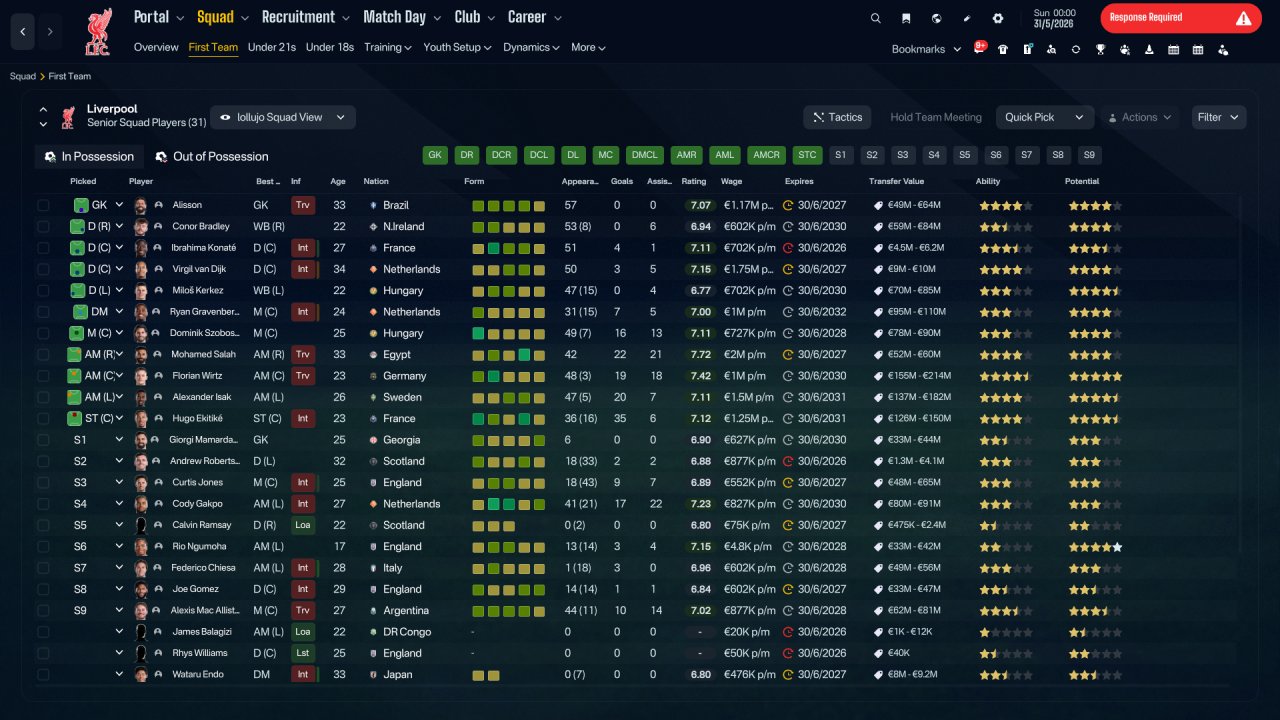
Task: Click Dominik Szoboszlai's form squares
Action: (509, 333)
